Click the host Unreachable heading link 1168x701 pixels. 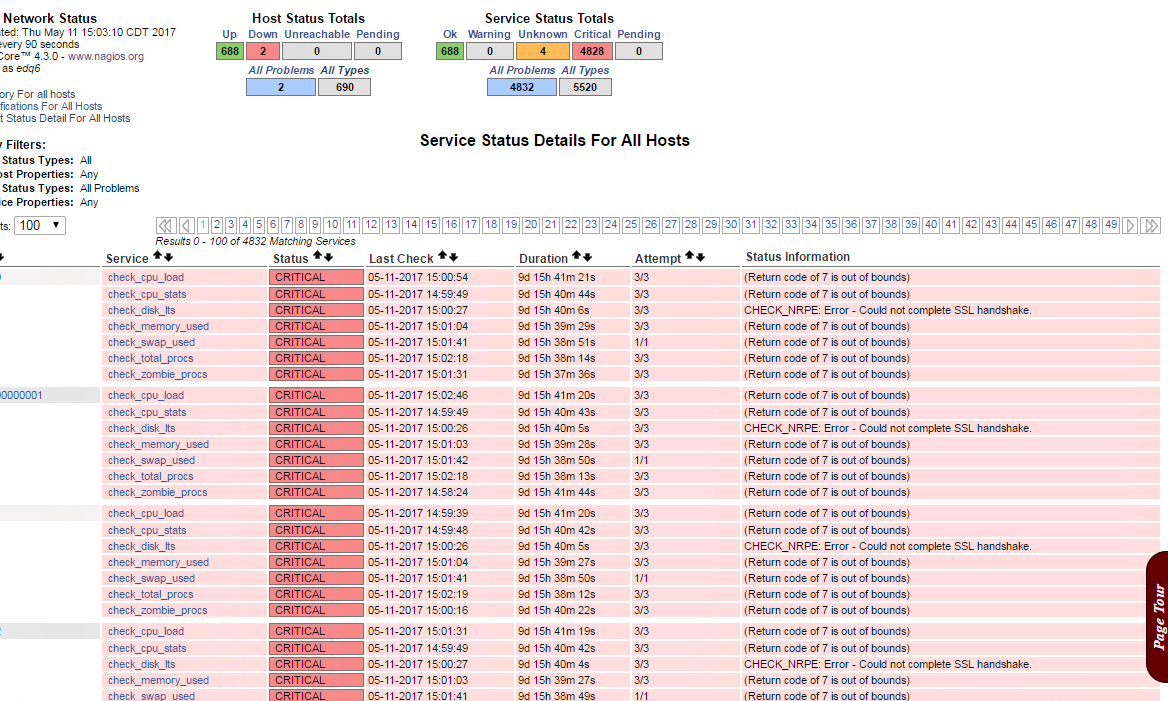[x=317, y=34]
